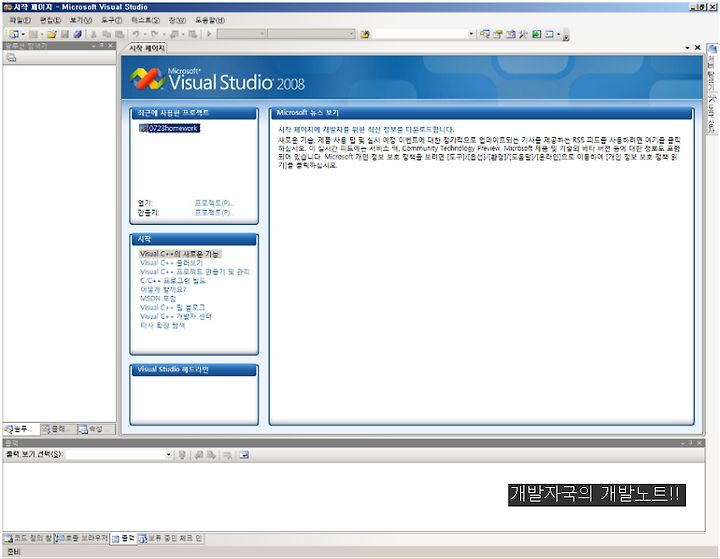The height and width of the screenshot is (559, 720).
Task: Click the Navigate Backward icon
Action: click(174, 34)
